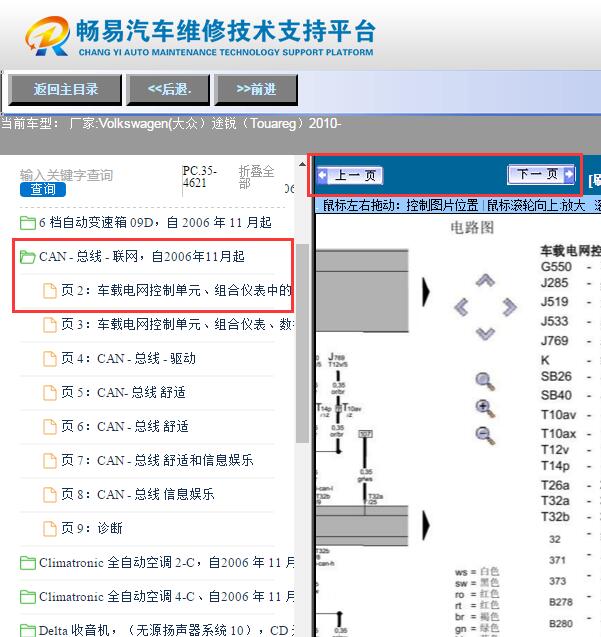Click the PC.35-4621 text
601x637 pixels.
200,177
